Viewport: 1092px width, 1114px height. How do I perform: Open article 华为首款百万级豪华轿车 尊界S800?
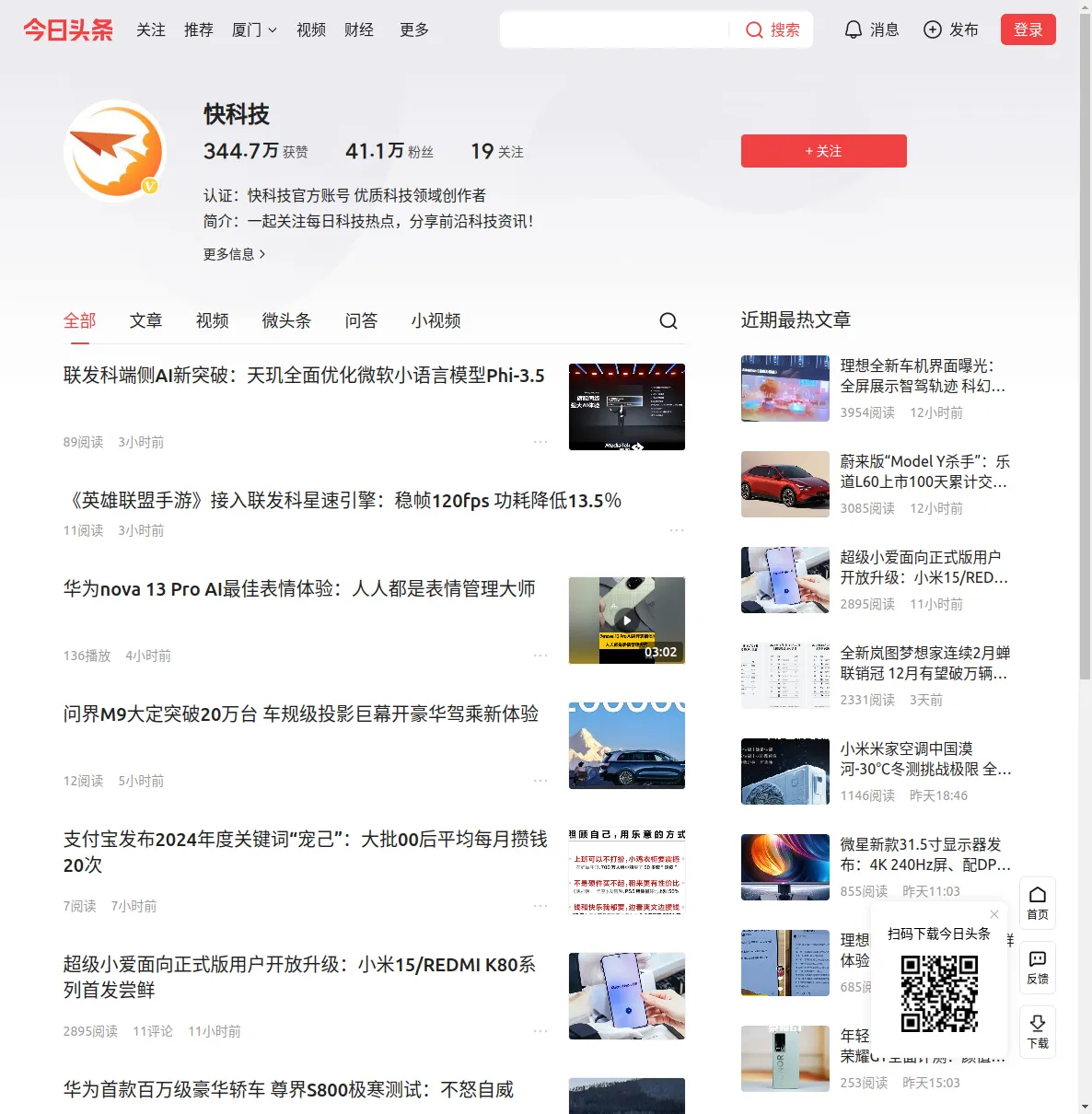pos(288,1090)
